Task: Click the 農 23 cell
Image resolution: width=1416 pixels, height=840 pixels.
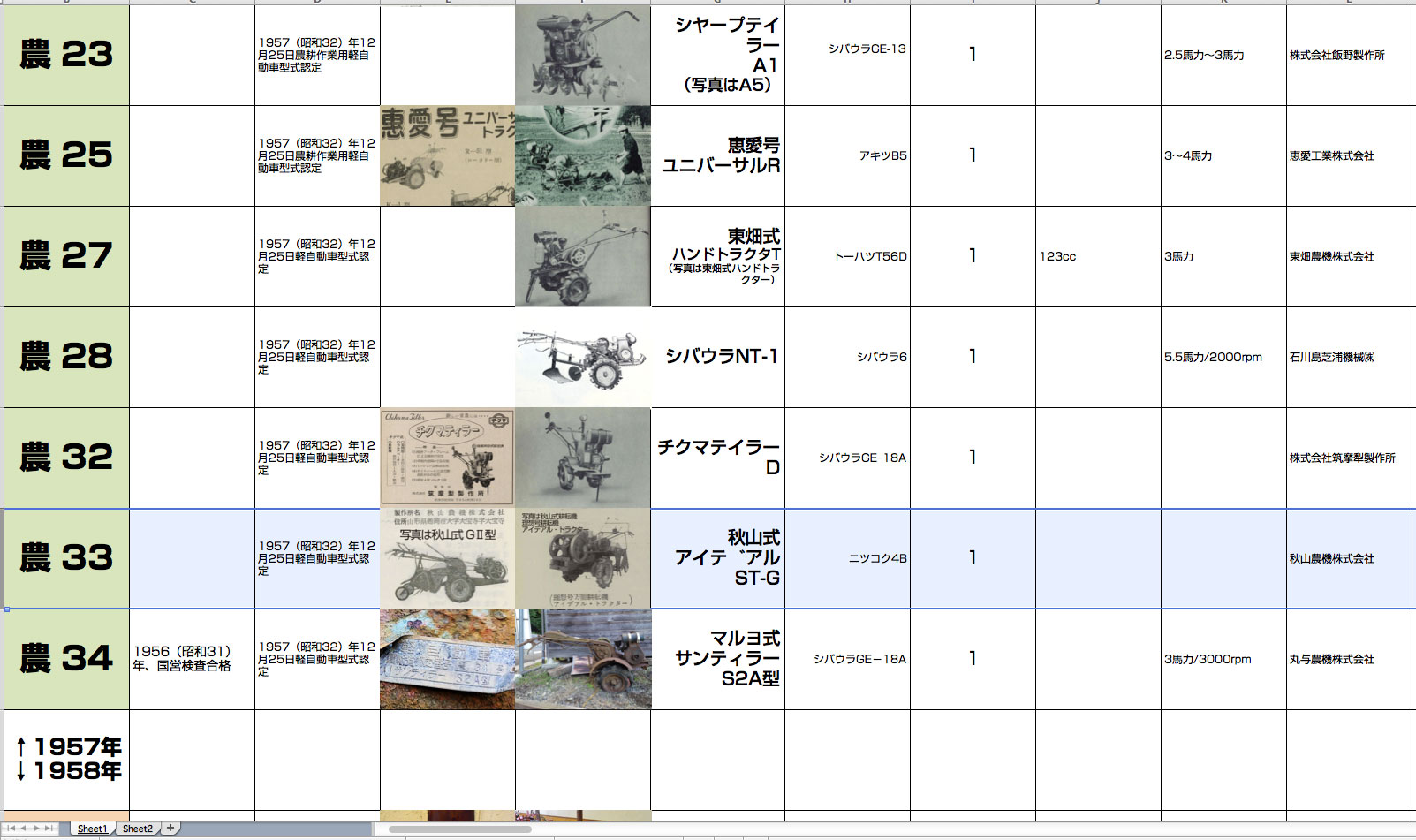Action: click(x=67, y=55)
